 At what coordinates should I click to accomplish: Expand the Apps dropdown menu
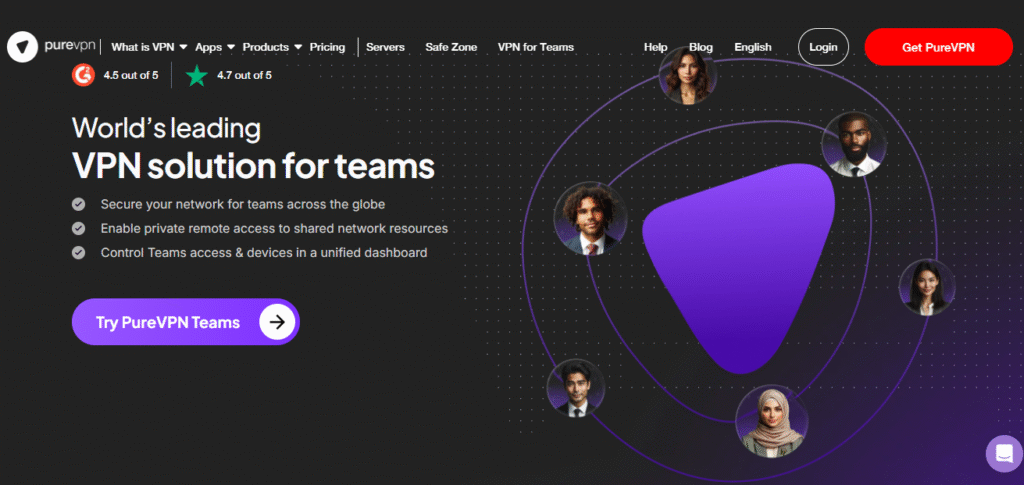pyautogui.click(x=215, y=47)
